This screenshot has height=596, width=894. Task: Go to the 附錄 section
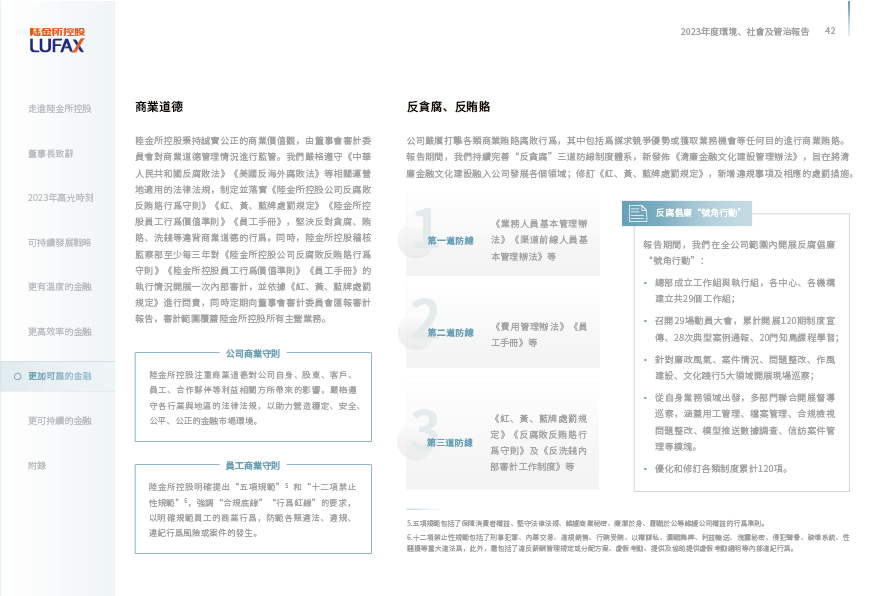(x=37, y=465)
